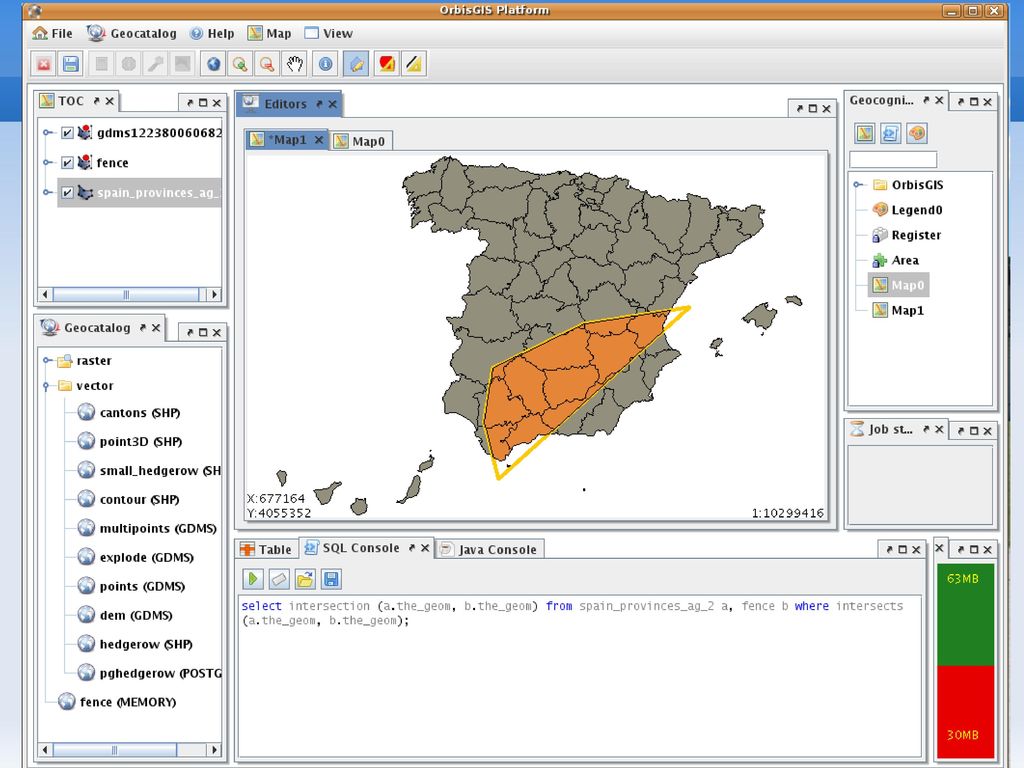Click the red 30MB memory bar

click(x=965, y=711)
